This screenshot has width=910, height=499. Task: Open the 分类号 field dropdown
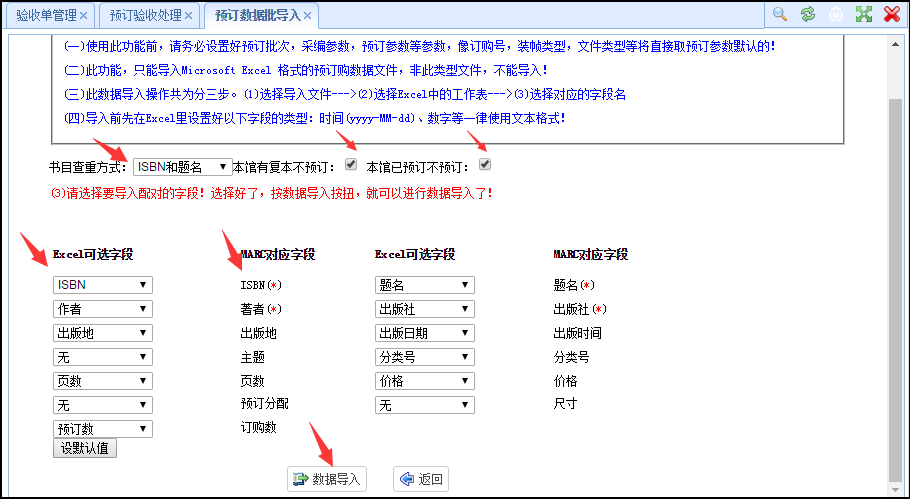[425, 357]
